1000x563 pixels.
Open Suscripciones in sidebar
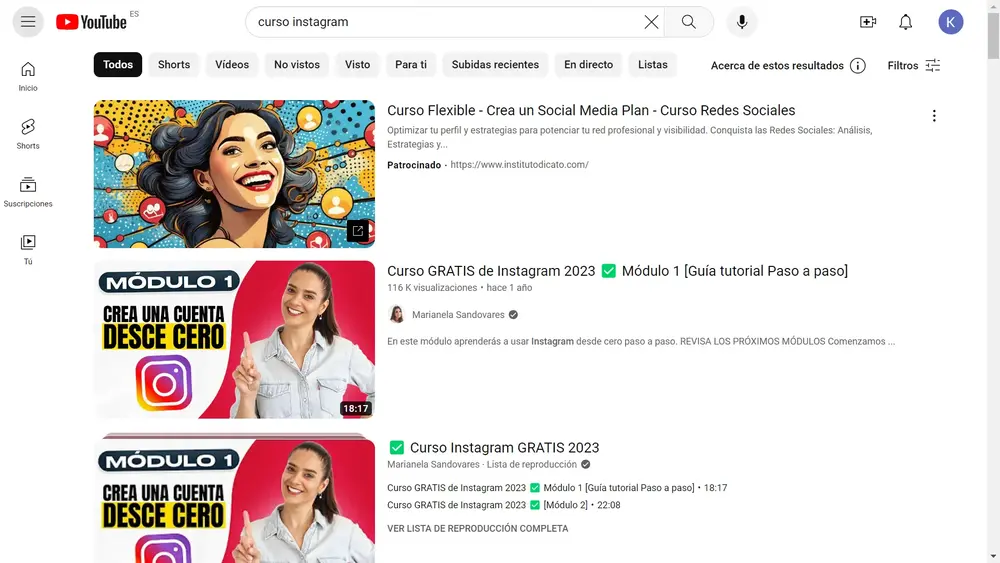[28, 192]
